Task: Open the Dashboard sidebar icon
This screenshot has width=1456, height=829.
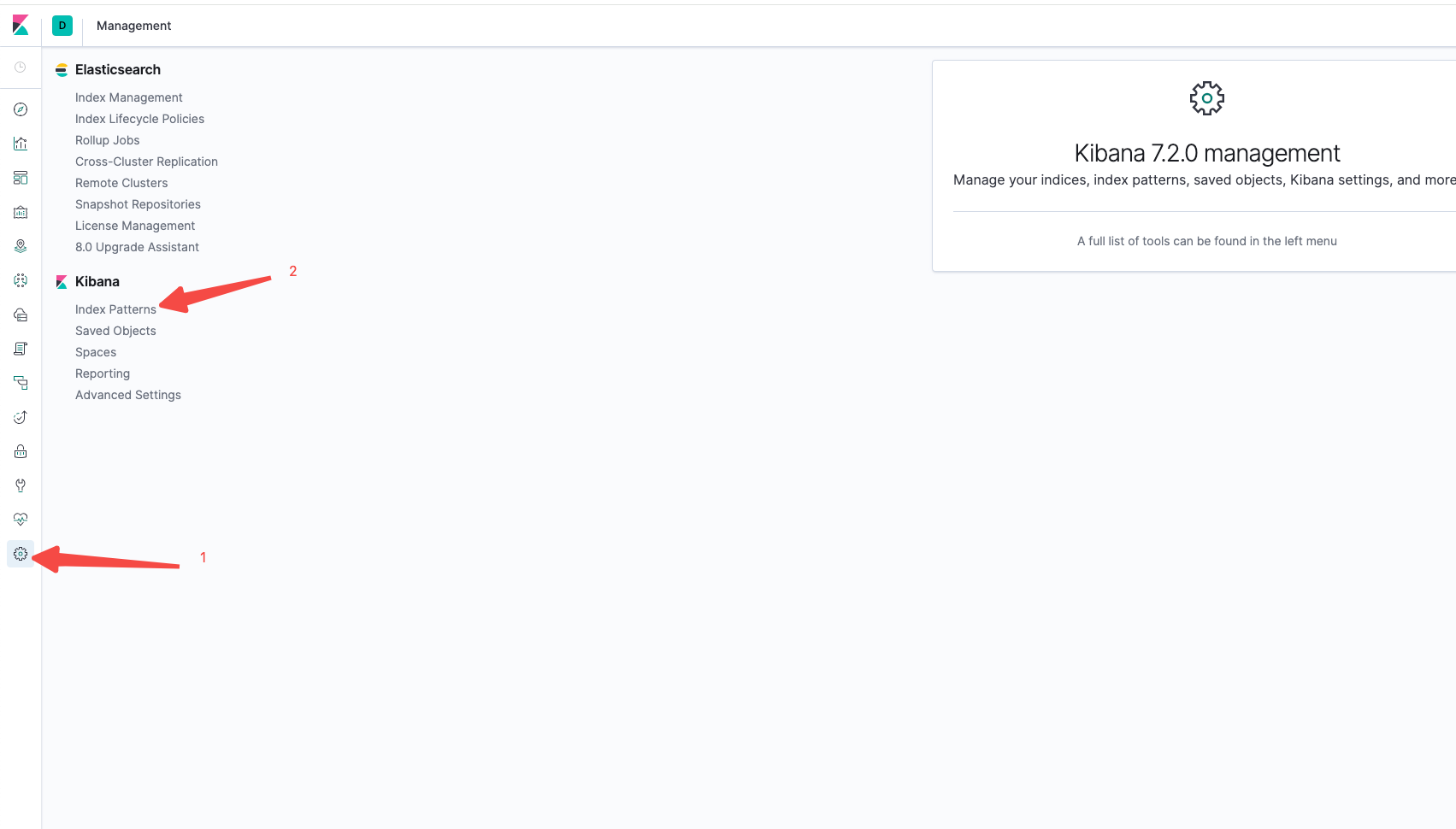Action: tap(21, 178)
